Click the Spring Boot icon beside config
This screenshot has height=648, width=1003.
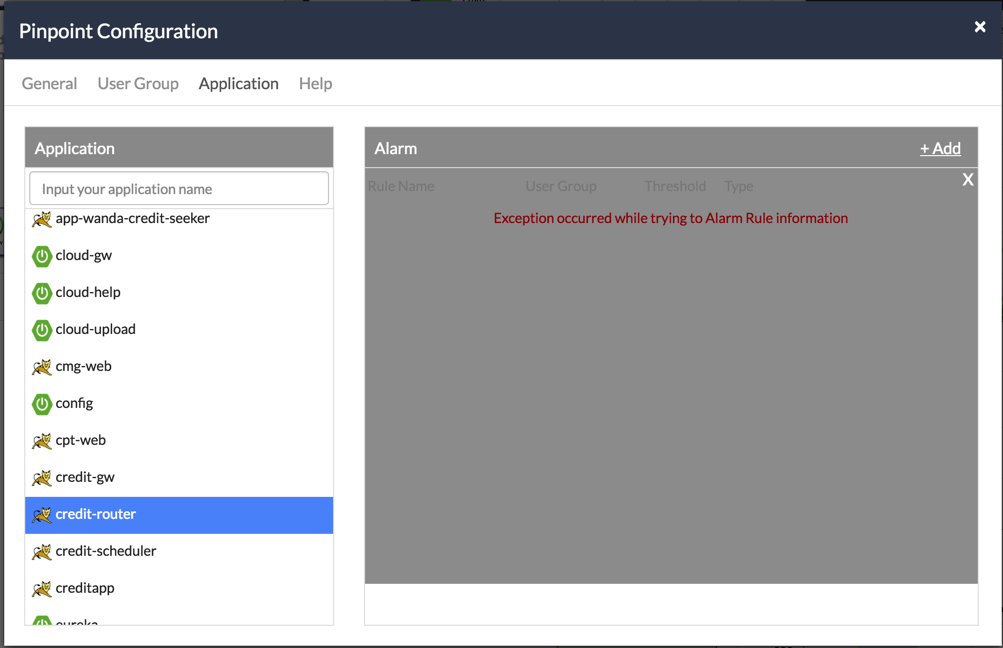[42, 404]
